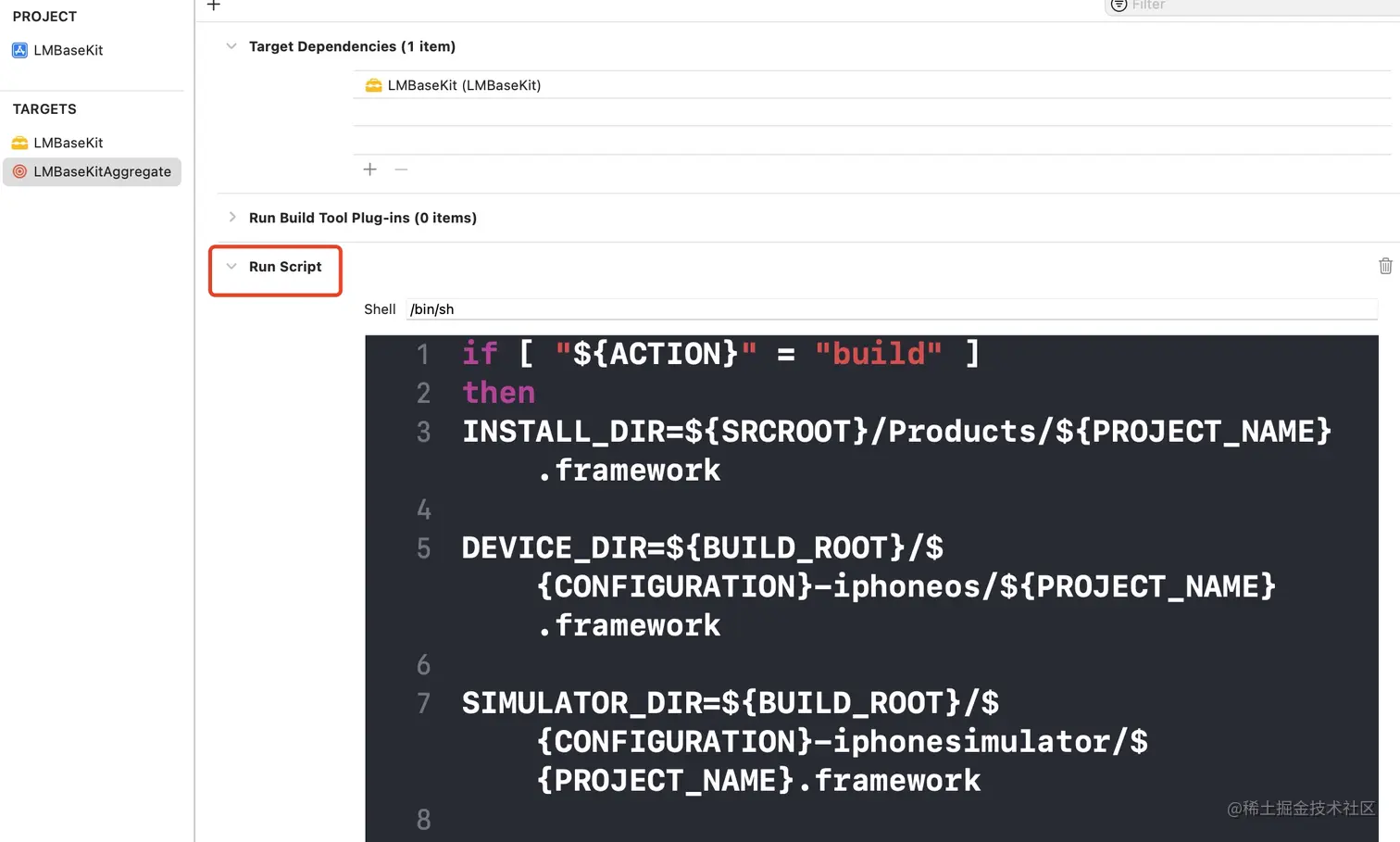
Task: Delete the Run Script phase with trash icon
Action: 1385,266
